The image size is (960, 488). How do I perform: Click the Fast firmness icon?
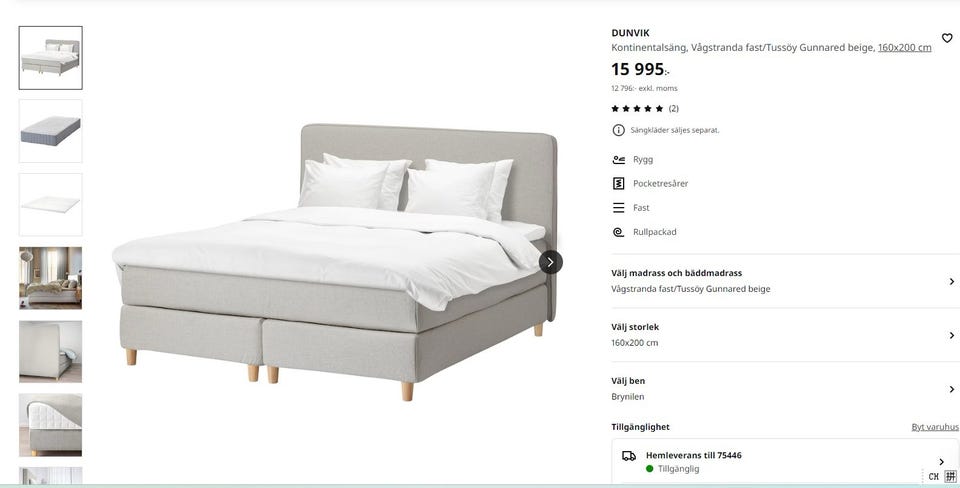[x=618, y=208]
